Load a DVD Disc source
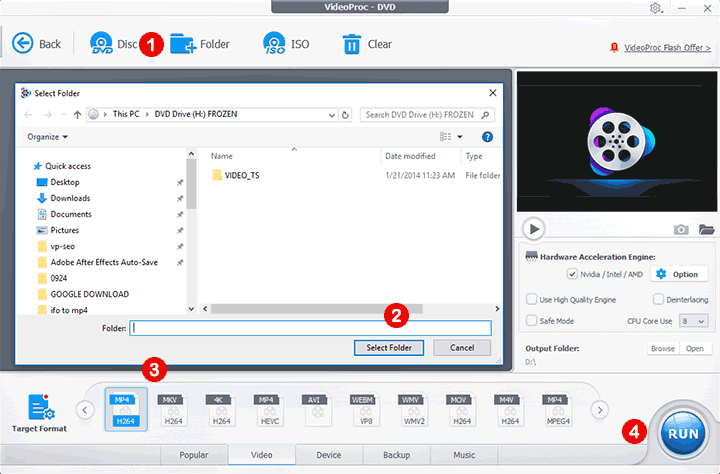The image size is (720, 474). [114, 44]
